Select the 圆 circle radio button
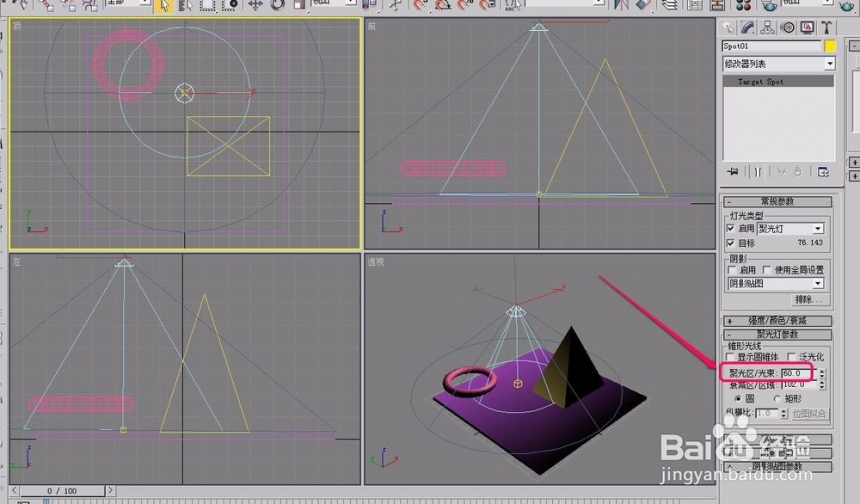860x504 pixels. 738,399
